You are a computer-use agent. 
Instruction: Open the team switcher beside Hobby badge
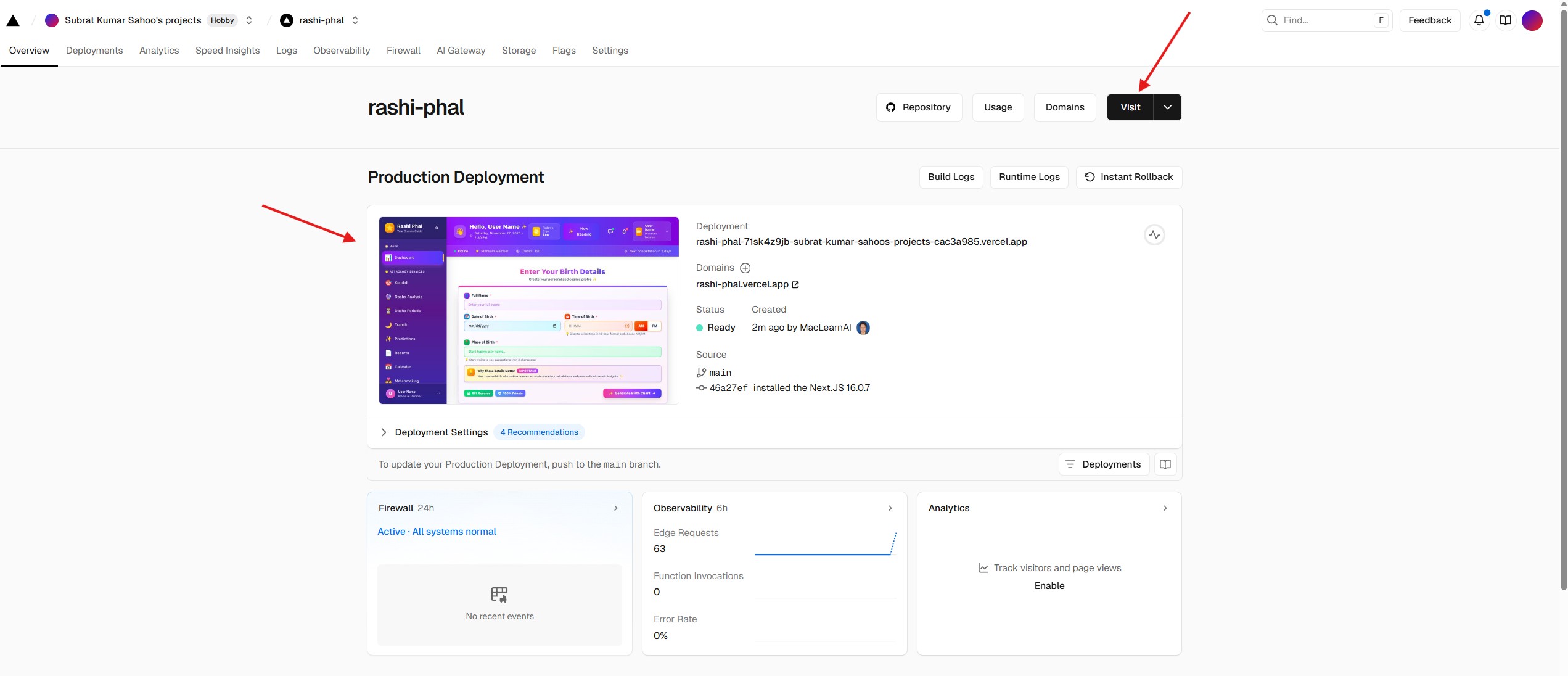pos(249,20)
